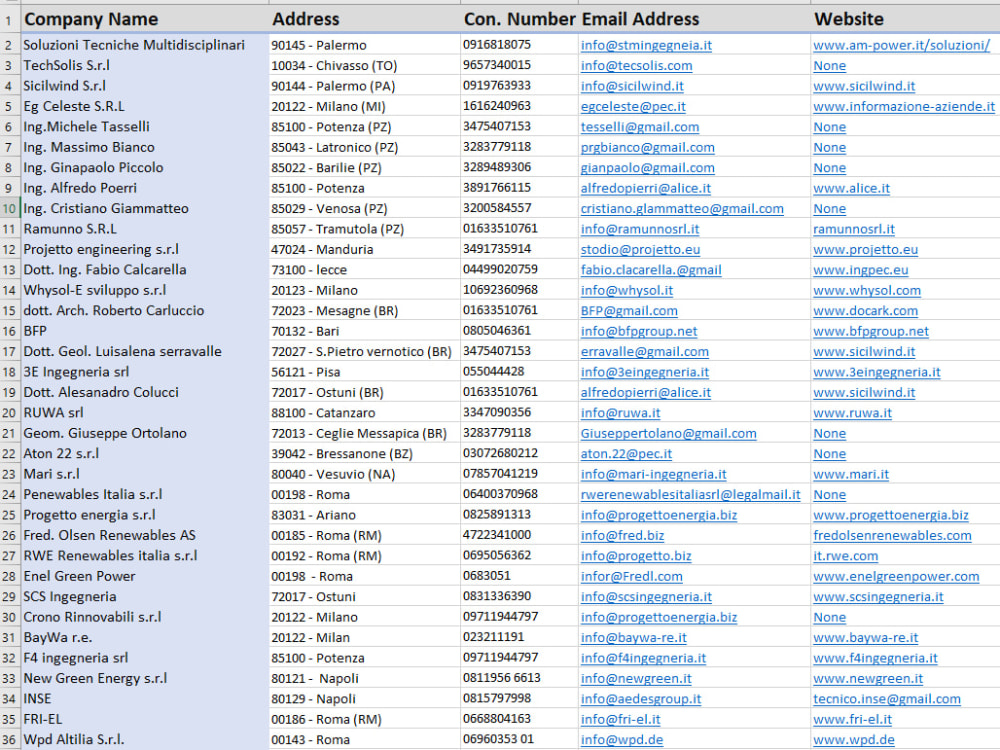Select phone number 0916818075 cell
1000x750 pixels.
(x=519, y=45)
